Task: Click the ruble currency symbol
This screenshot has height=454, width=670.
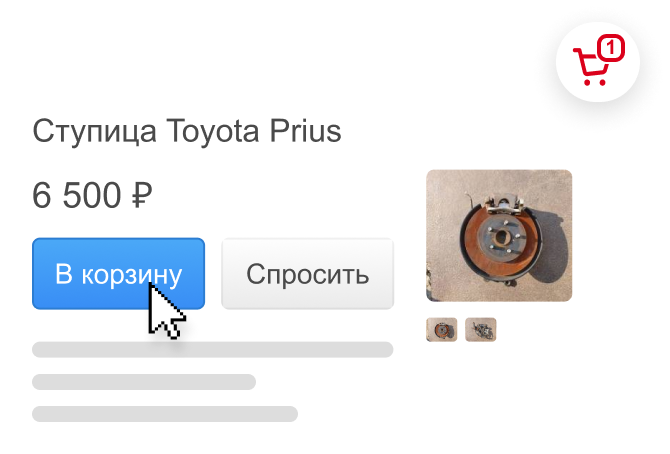Action: (141, 195)
